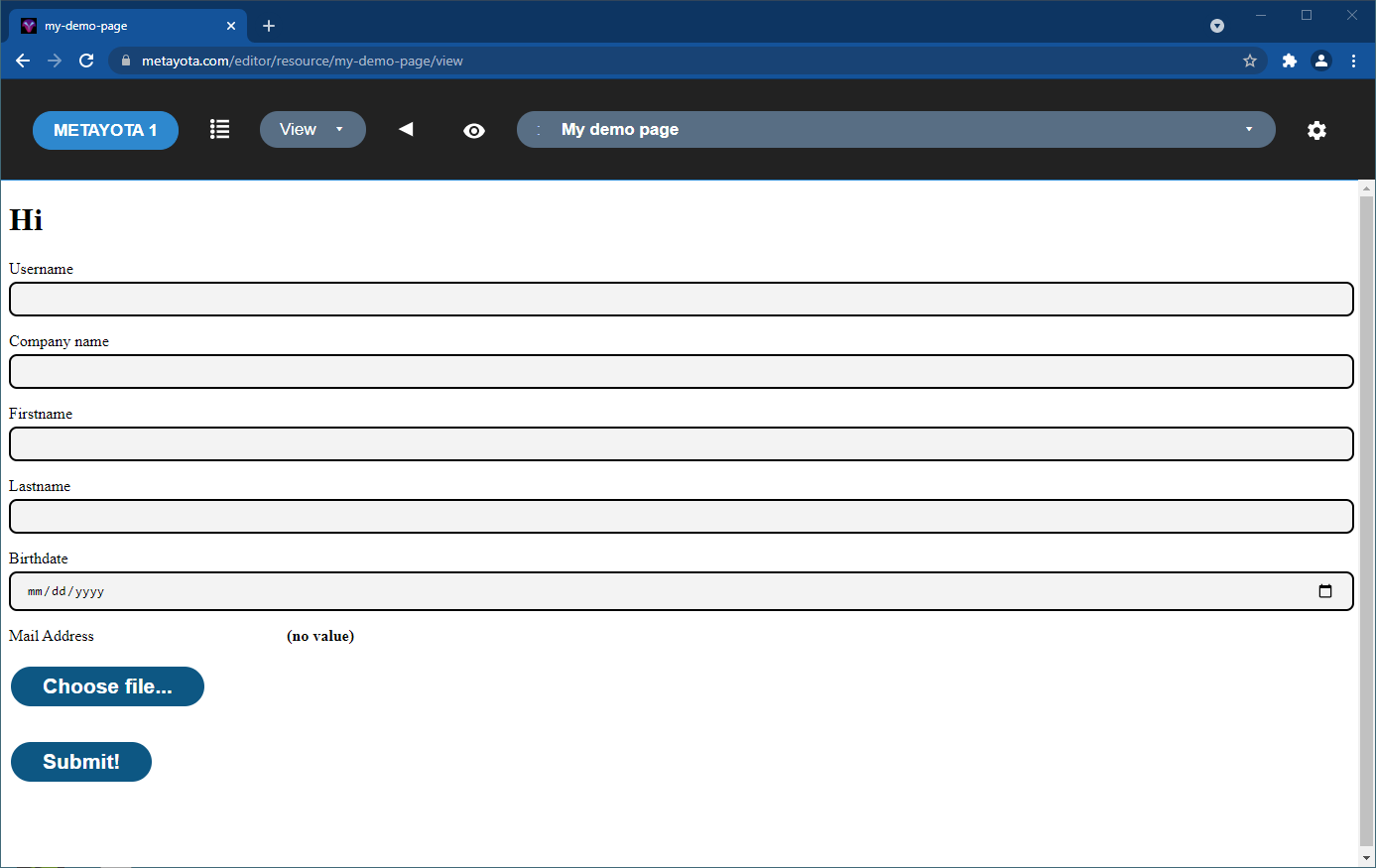This screenshot has height=868, width=1376.
Task: Open the browser extensions puzzle icon
Action: pyautogui.click(x=1290, y=61)
